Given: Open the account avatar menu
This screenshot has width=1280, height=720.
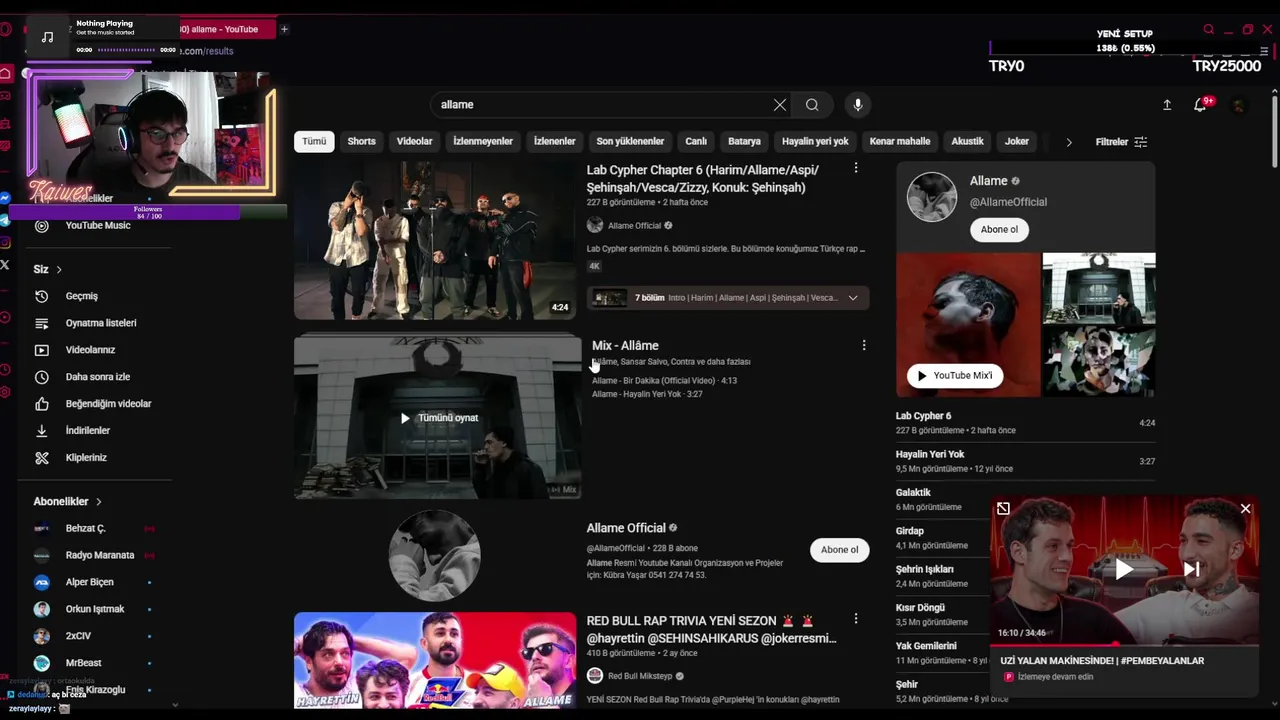Looking at the screenshot, I should [1239, 105].
